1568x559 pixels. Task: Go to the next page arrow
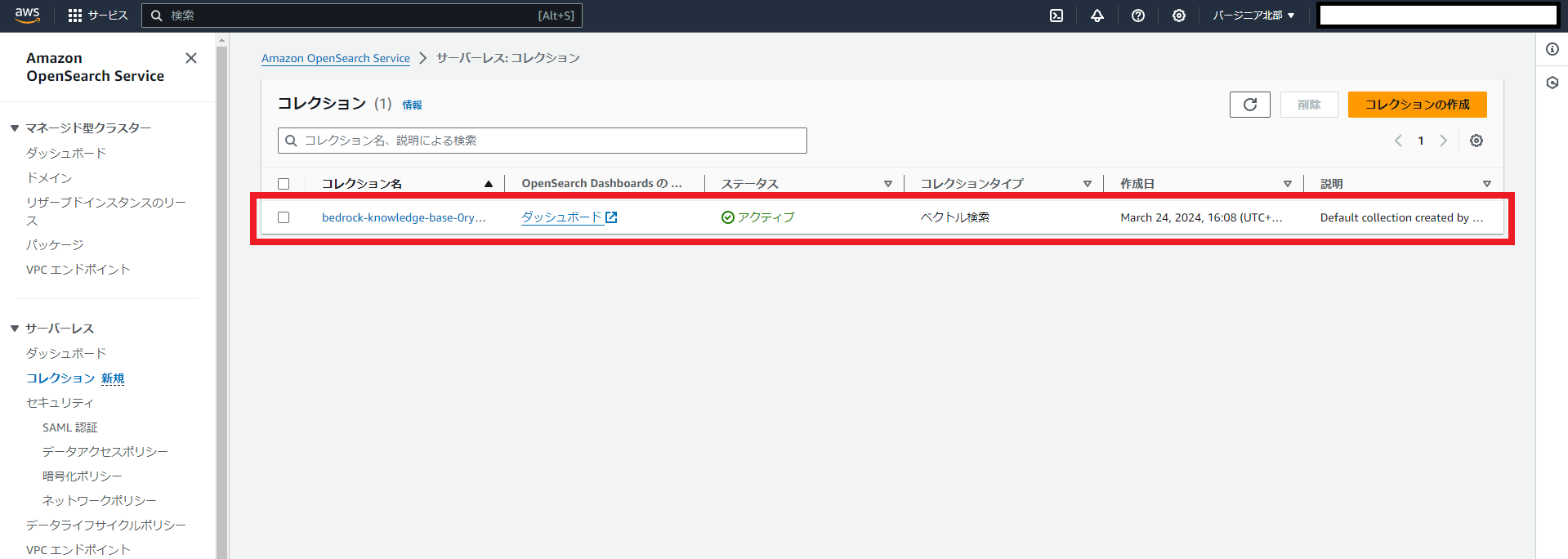(1444, 141)
